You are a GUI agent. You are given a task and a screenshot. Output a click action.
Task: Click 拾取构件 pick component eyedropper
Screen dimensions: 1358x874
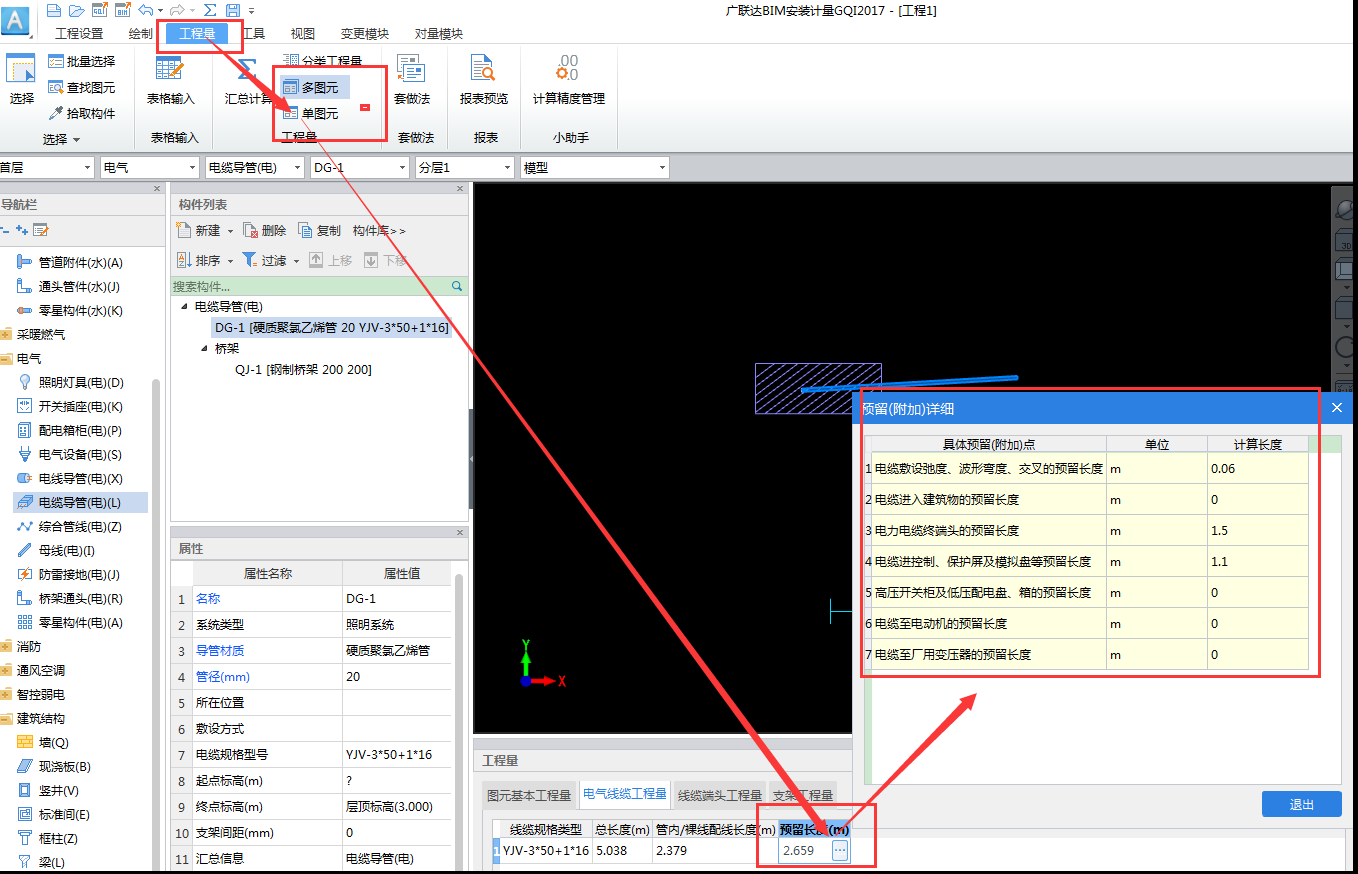82,113
